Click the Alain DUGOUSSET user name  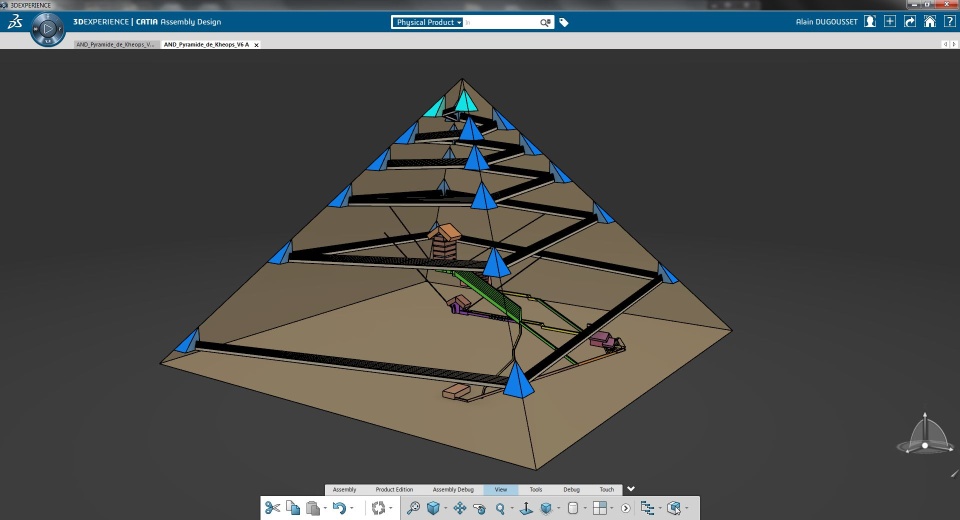827,21
